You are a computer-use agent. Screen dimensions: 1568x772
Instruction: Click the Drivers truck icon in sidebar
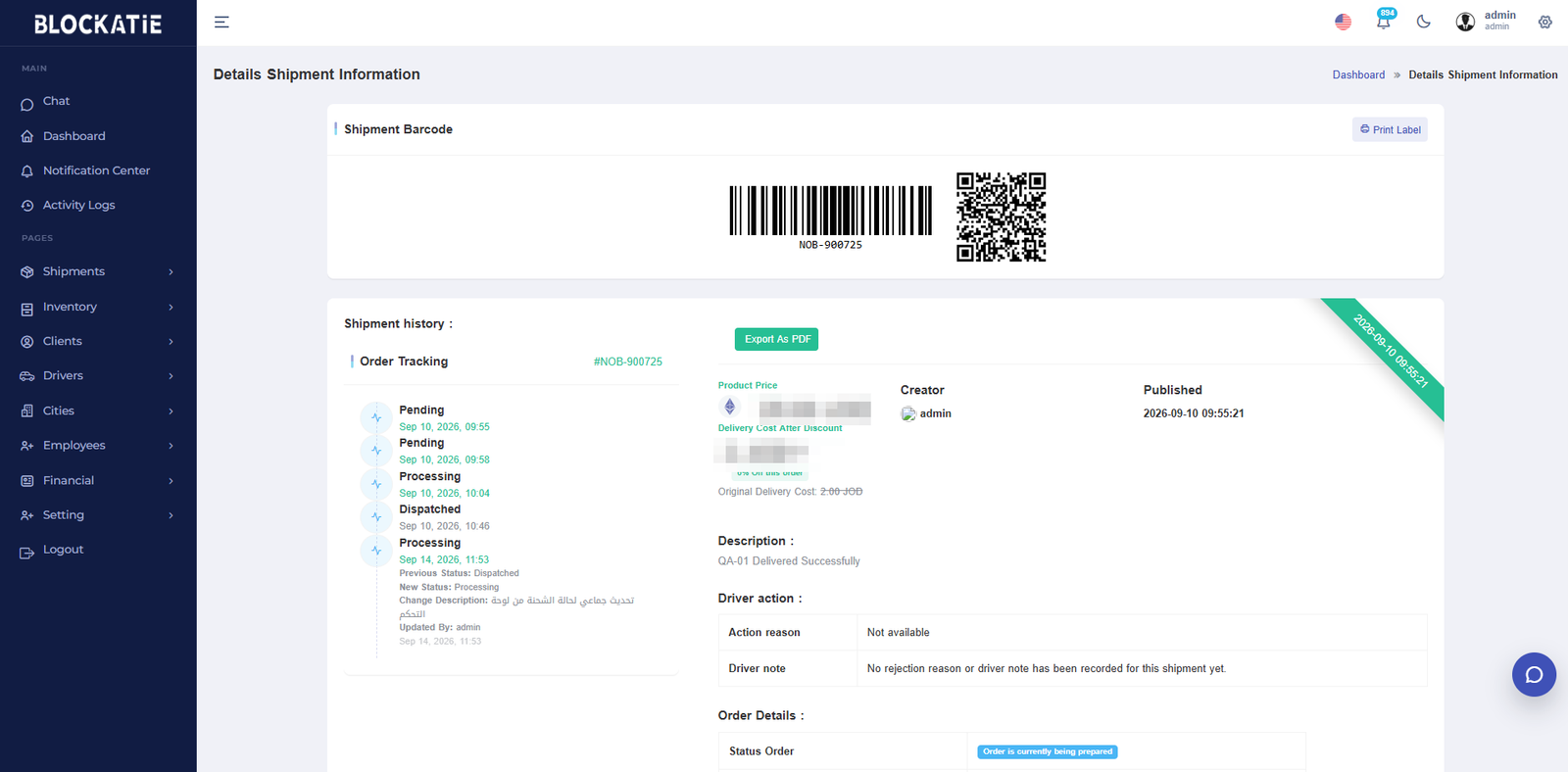pos(27,376)
